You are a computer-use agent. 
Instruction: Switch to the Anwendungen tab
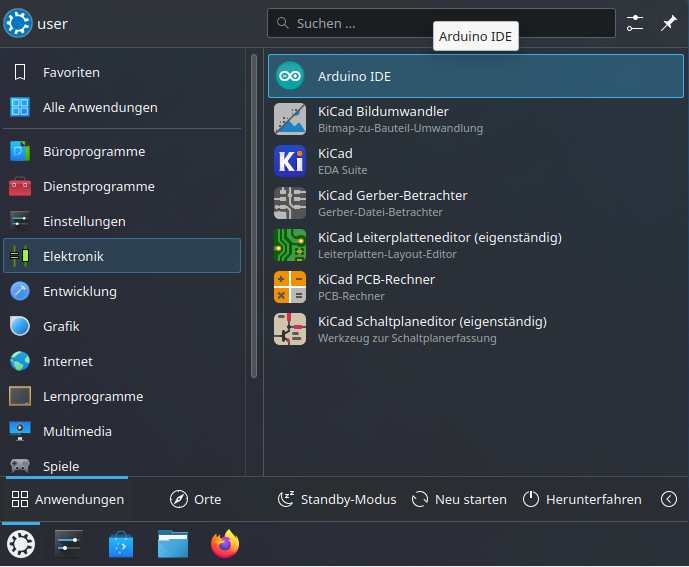[x=67, y=499]
